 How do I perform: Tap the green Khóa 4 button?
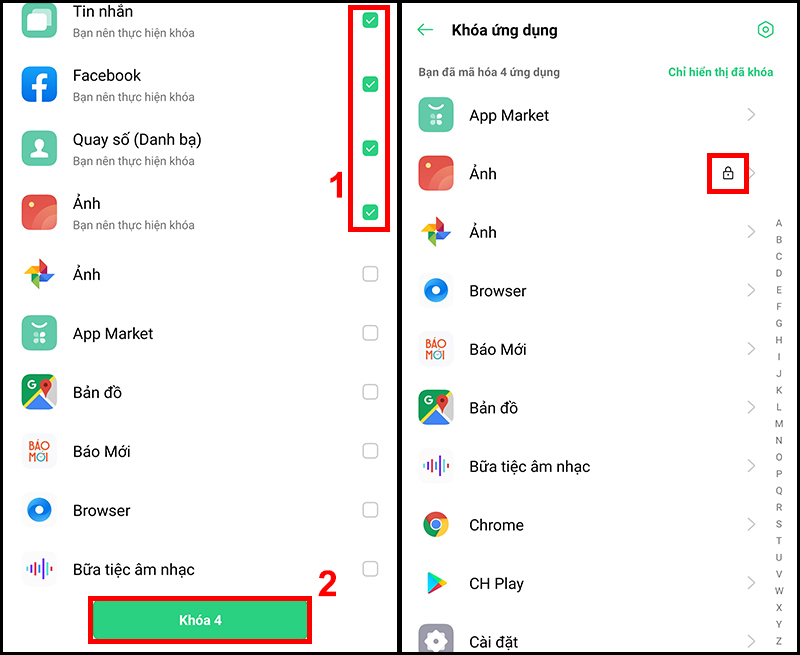(x=200, y=620)
